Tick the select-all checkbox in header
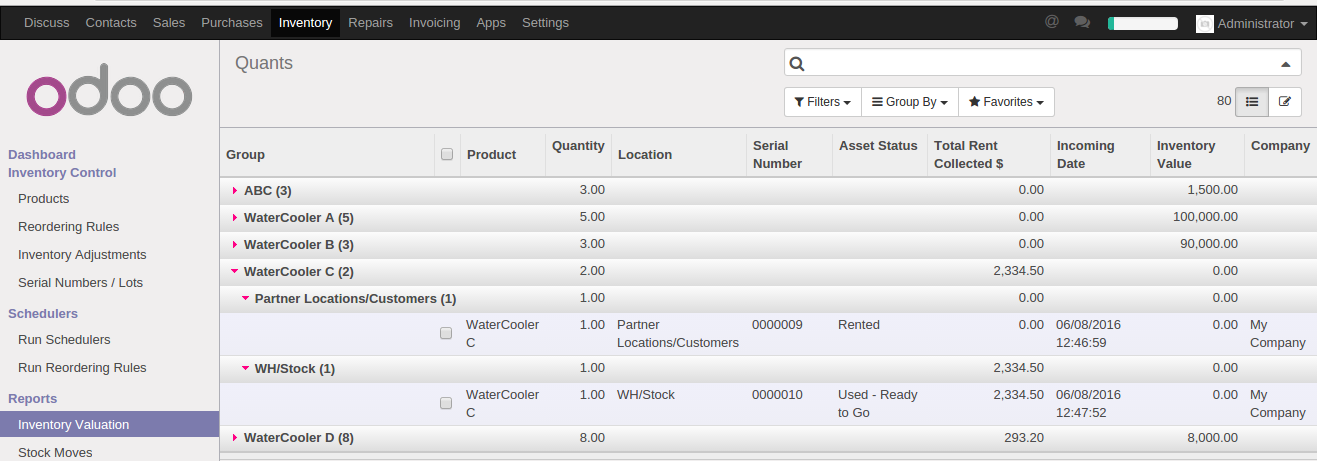Screen dimensions: 1317x461 [x=447, y=154]
